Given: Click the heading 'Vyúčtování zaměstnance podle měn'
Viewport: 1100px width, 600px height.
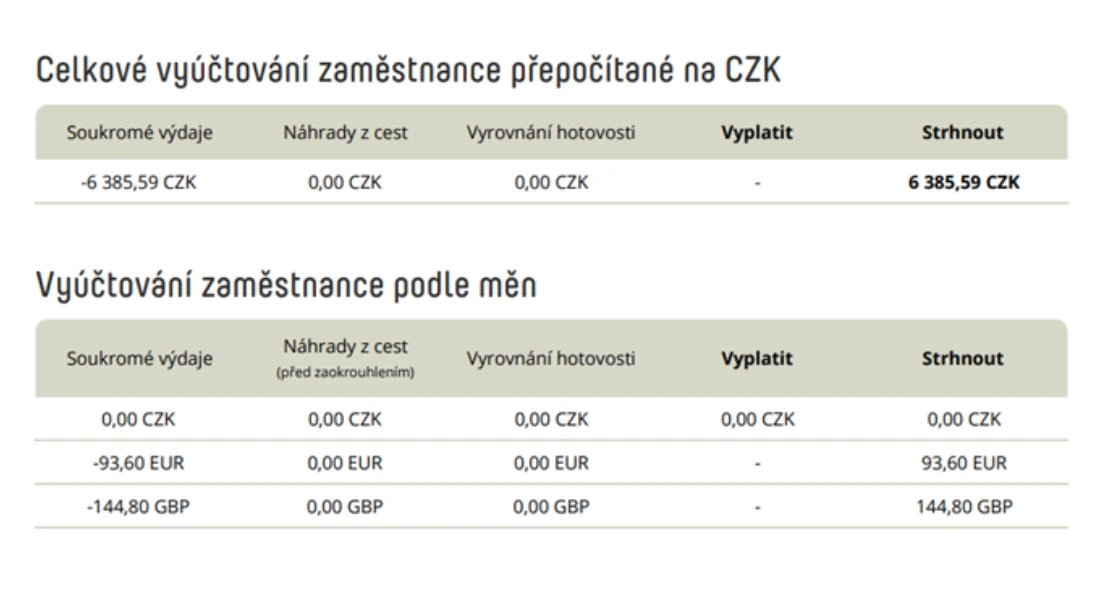Looking at the screenshot, I should click(x=286, y=286).
